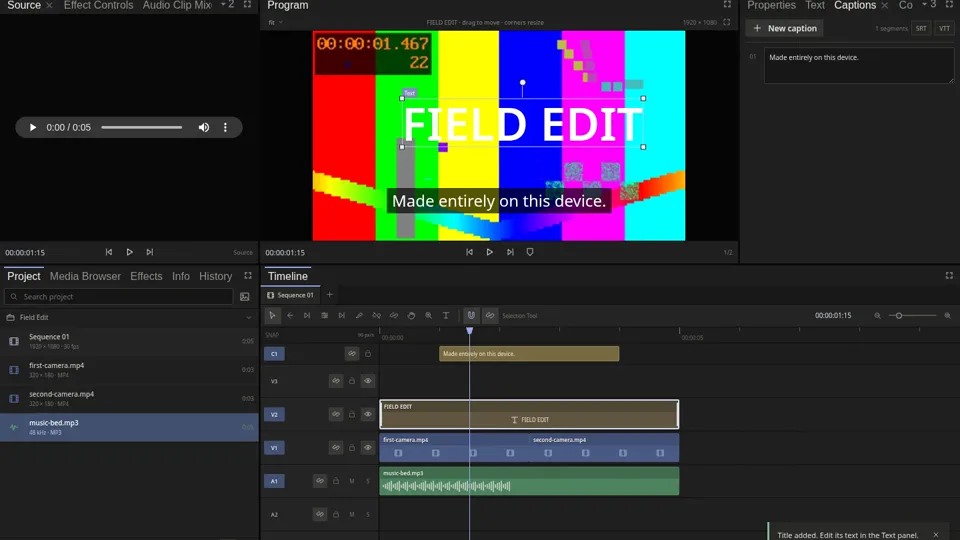The height and width of the screenshot is (540, 960).
Task: Open the Text panel tab
Action: 815,6
